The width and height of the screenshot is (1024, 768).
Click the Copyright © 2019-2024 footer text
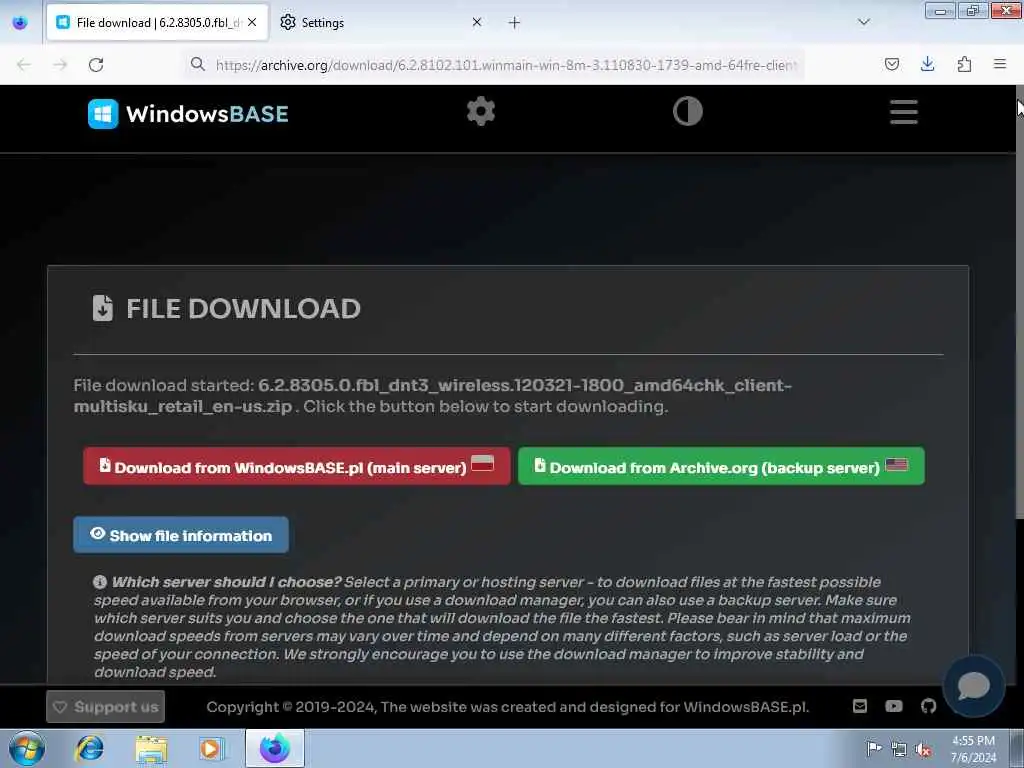point(507,707)
